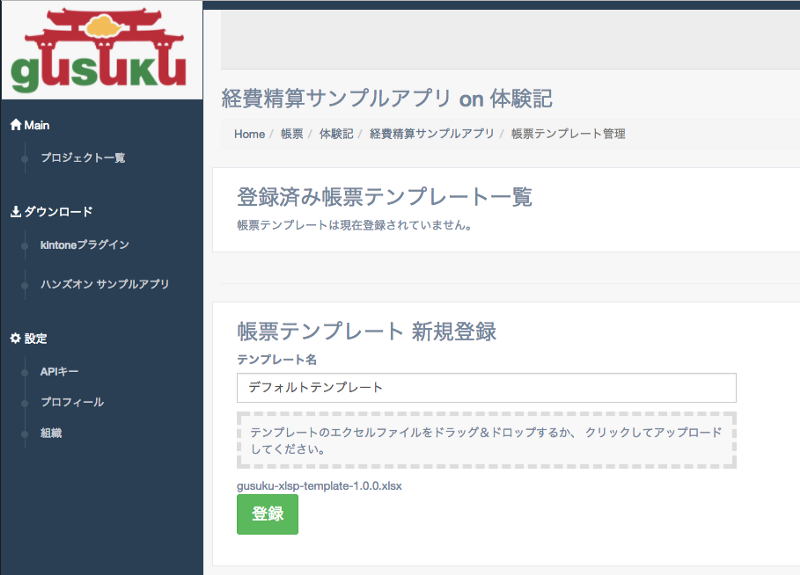The image size is (800, 575).
Task: Open ハンズオン サンプルアプリ in the sidebar
Action: 105,284
